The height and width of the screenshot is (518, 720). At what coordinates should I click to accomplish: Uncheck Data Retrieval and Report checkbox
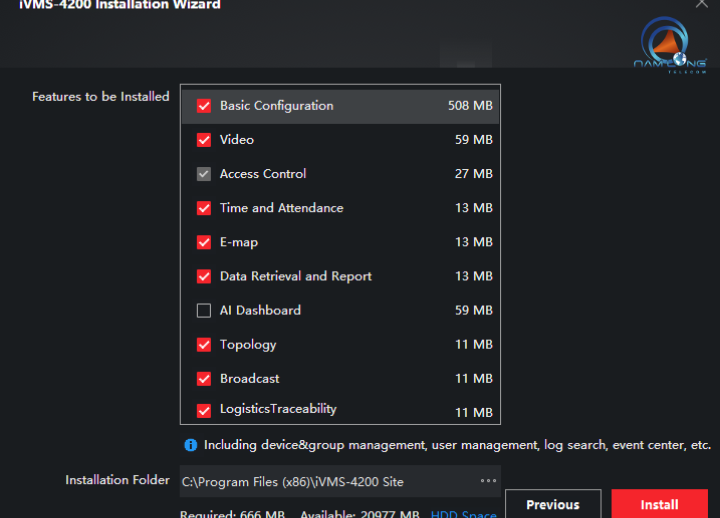click(x=204, y=276)
